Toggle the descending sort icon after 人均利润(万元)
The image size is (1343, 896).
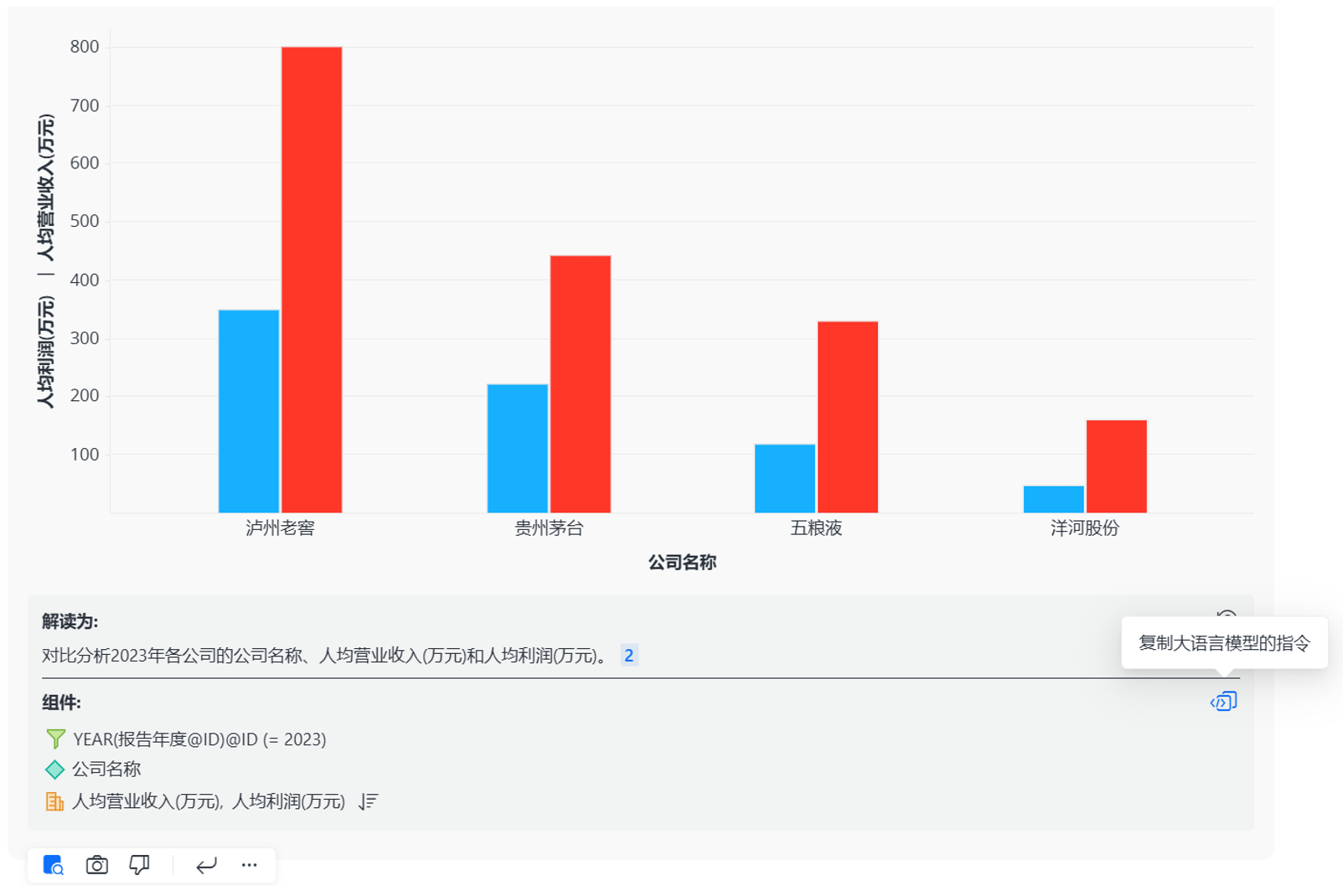(x=366, y=801)
